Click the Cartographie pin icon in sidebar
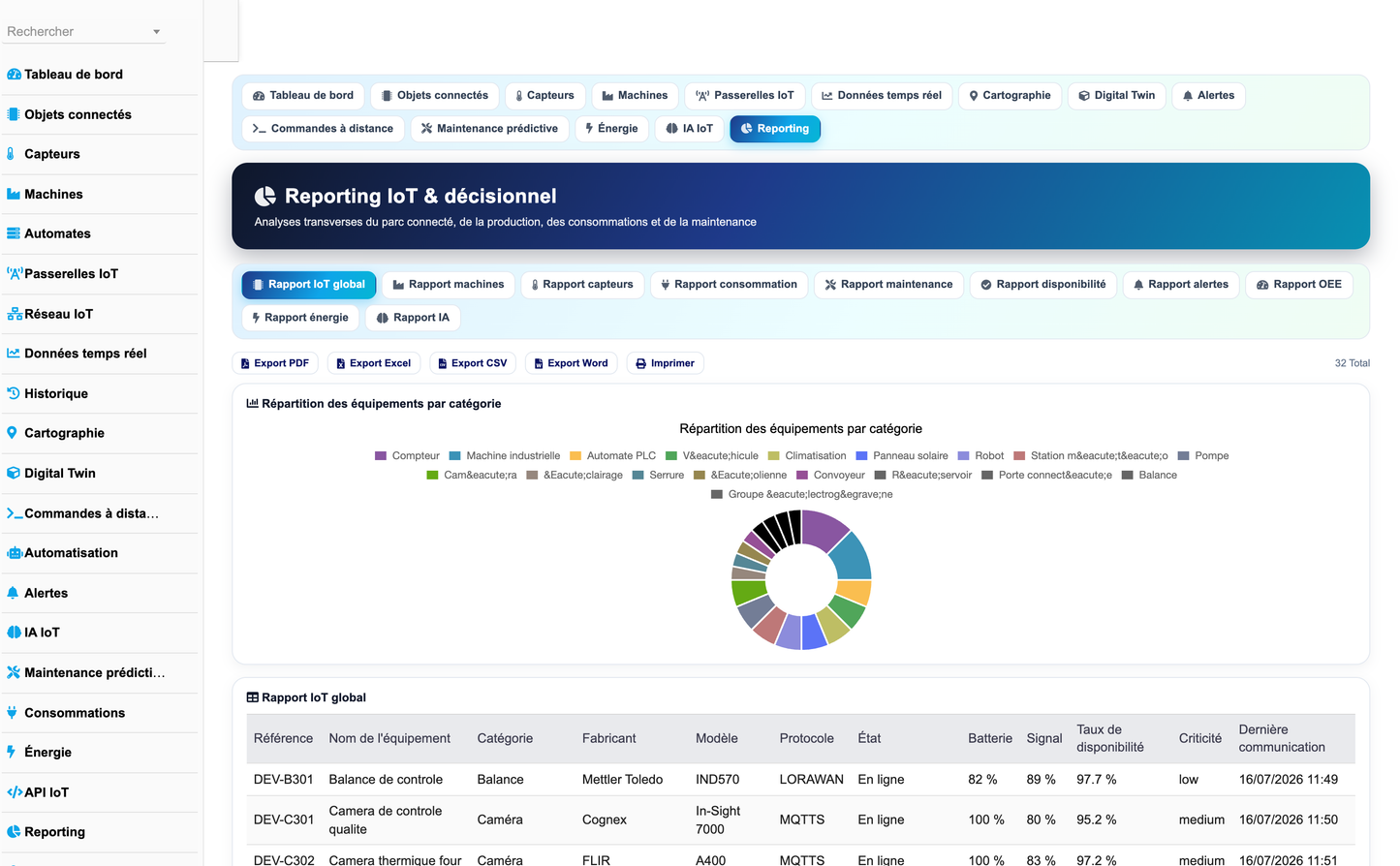 pyautogui.click(x=12, y=433)
